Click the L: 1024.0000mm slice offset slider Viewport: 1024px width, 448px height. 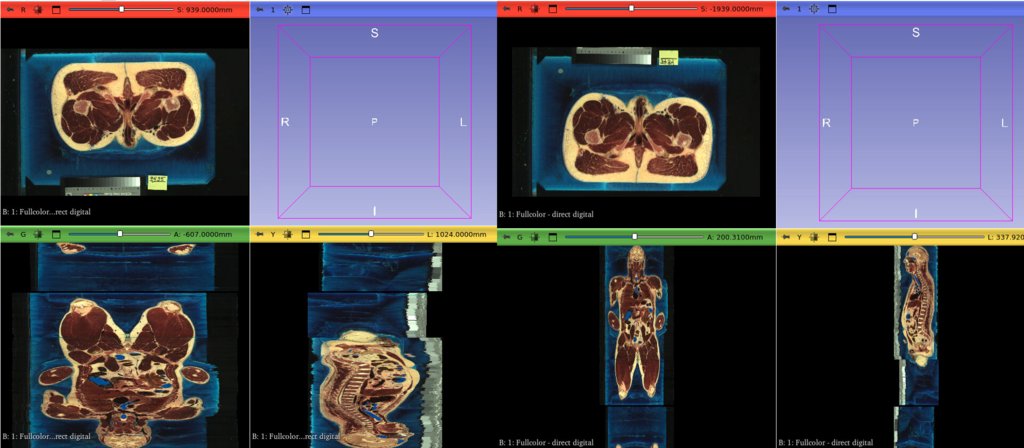click(371, 233)
